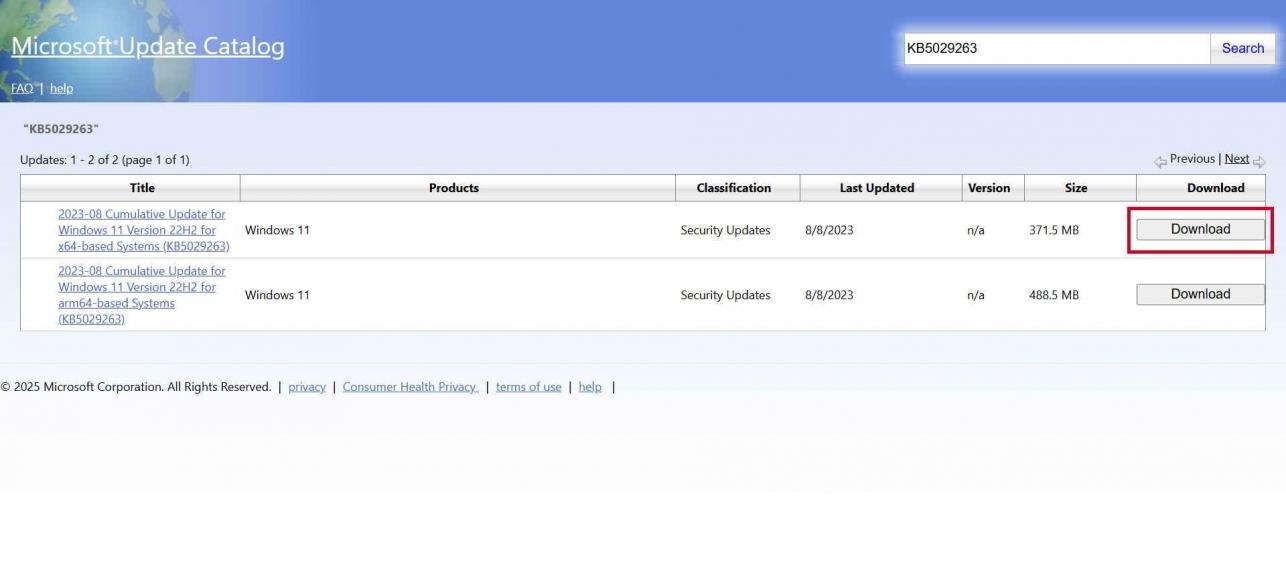Download the 371.5 MB x64 update
The height and width of the screenshot is (575, 1286).
click(x=1200, y=229)
